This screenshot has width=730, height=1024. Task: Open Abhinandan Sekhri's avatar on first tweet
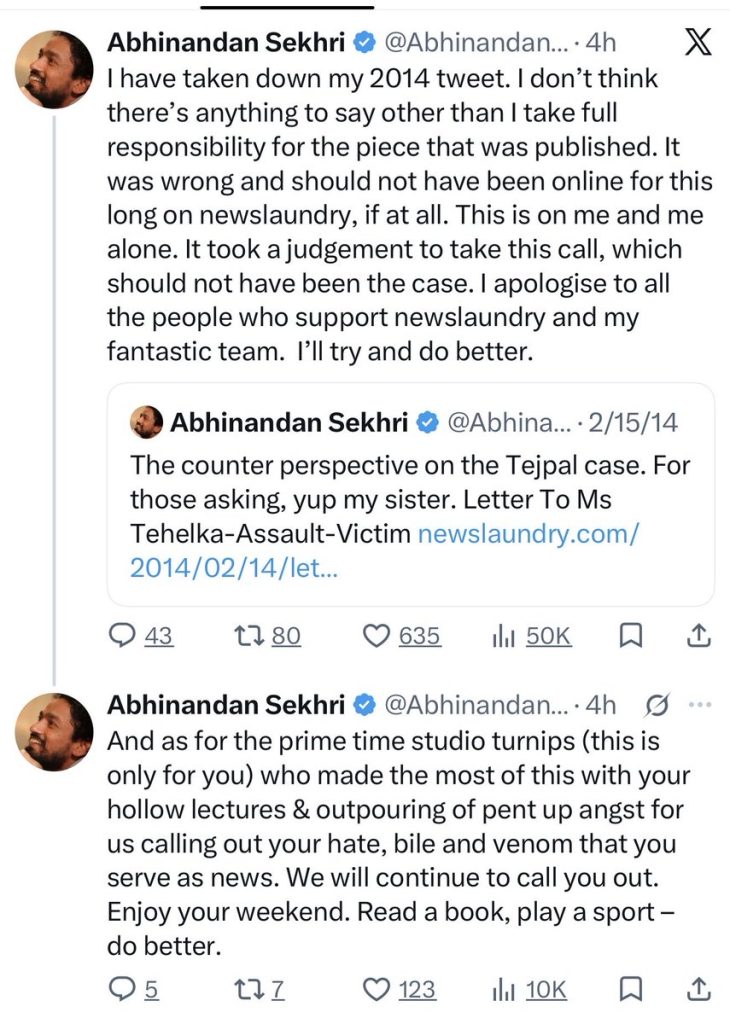[x=54, y=69]
